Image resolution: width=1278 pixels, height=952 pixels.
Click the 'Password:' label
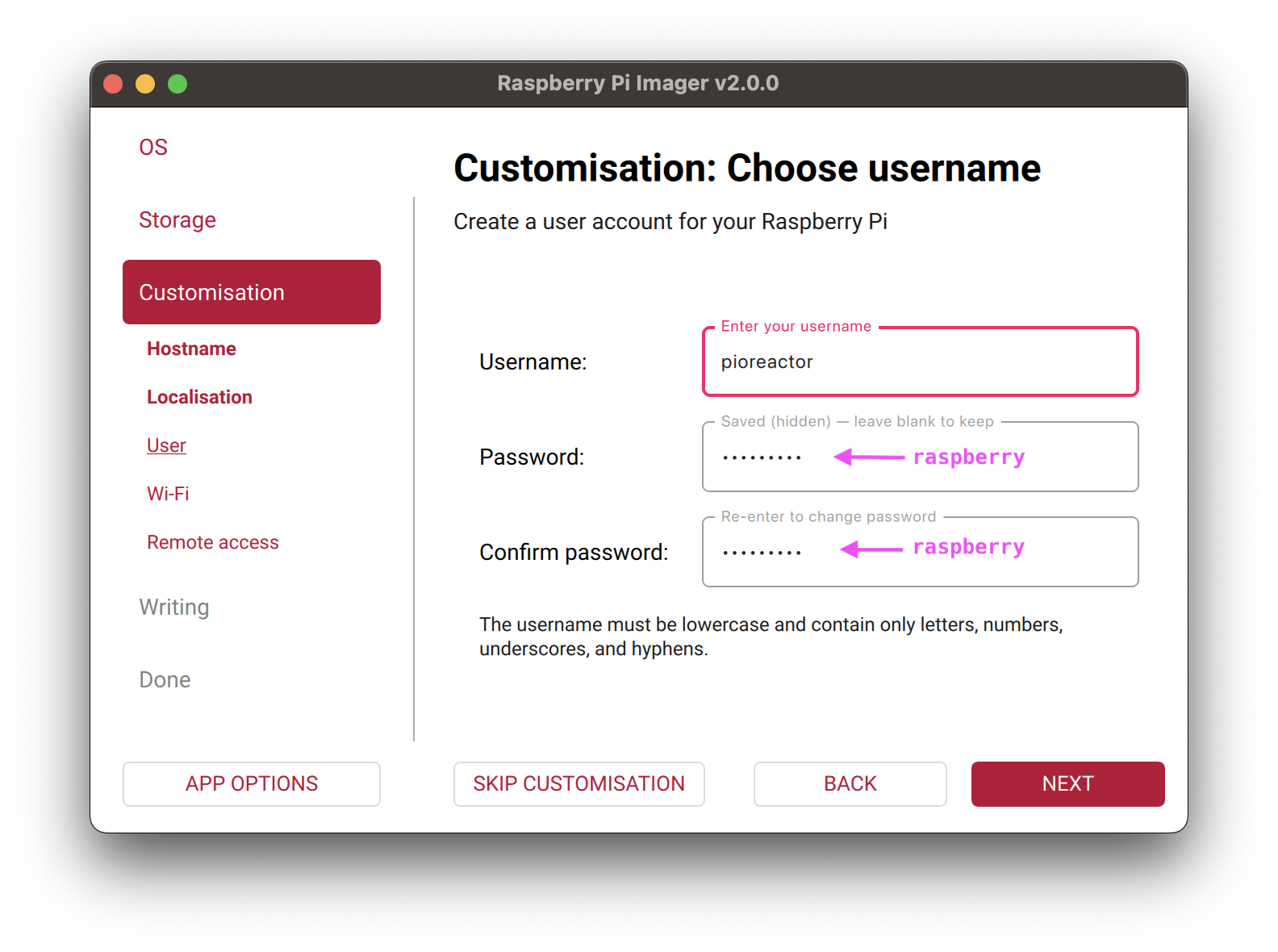point(532,457)
